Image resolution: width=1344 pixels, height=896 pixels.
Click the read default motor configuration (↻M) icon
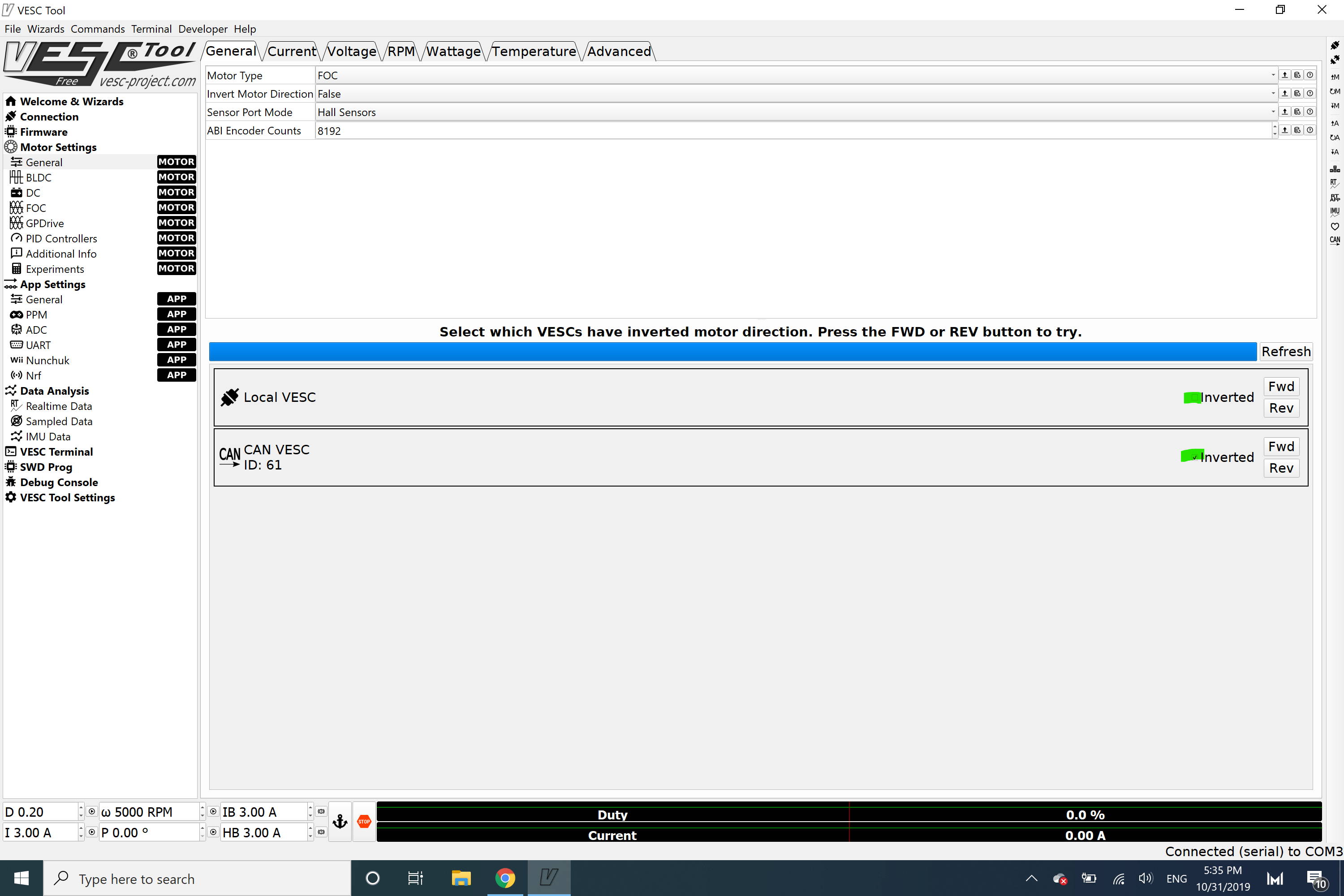pyautogui.click(x=1334, y=91)
